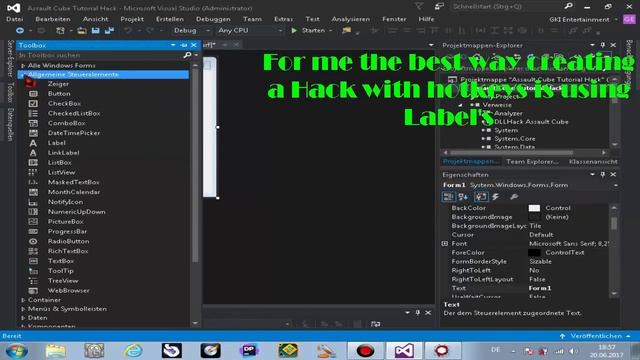The width and height of the screenshot is (640, 360).
Task: Select the CheckBox control icon in Toolbox
Action: click(x=33, y=104)
